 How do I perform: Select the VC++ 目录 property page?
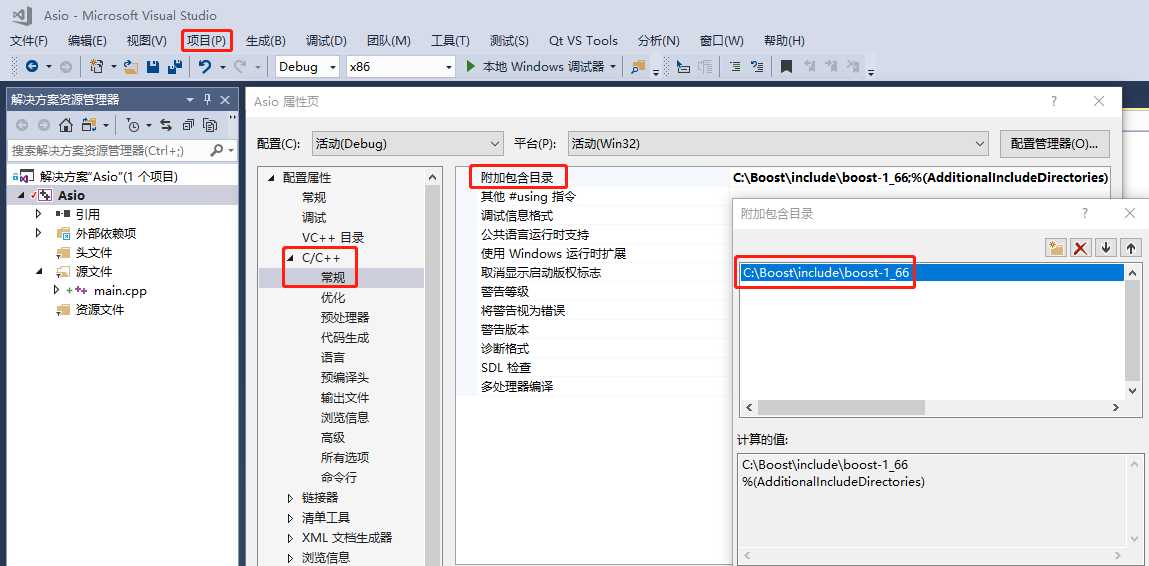click(x=333, y=238)
